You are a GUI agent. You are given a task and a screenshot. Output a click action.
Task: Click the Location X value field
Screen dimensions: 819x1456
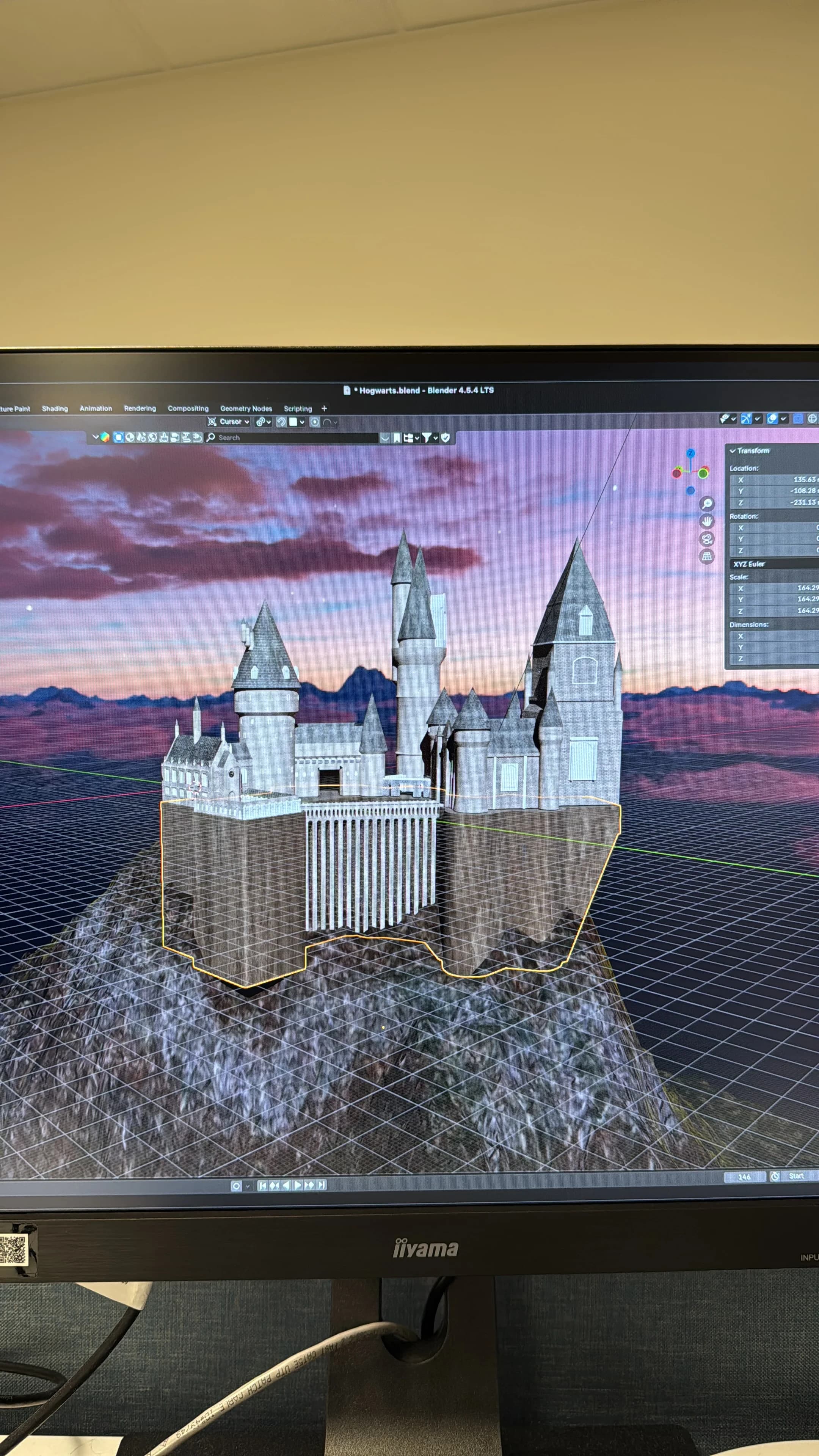(x=774, y=480)
